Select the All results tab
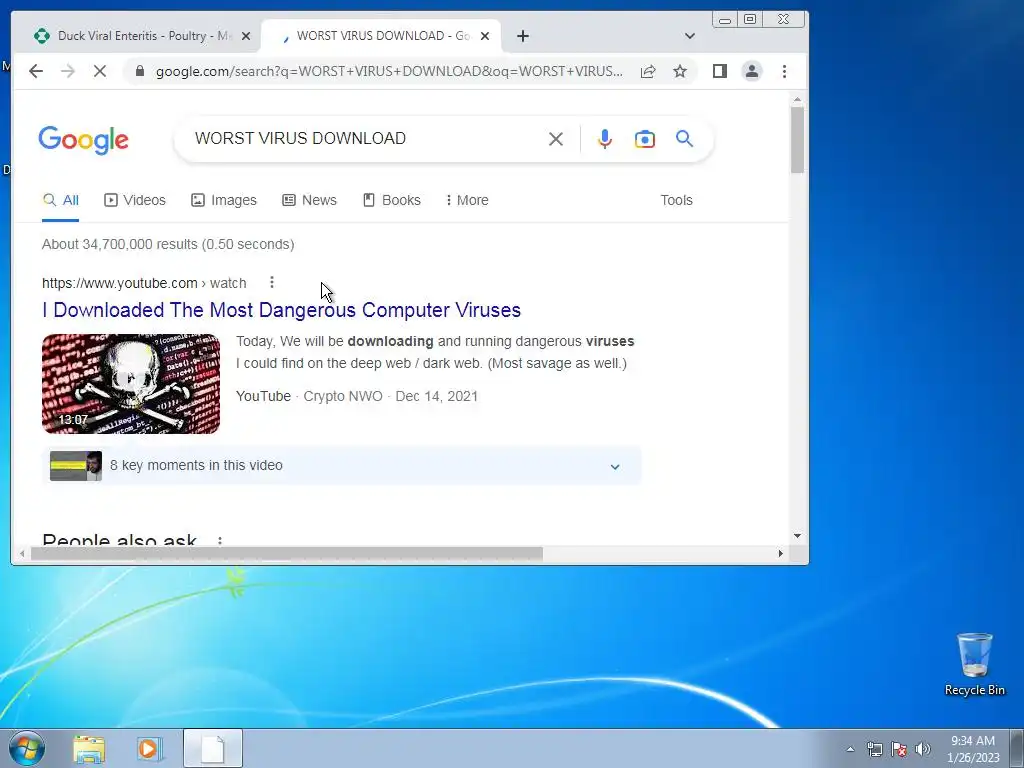 (x=61, y=200)
